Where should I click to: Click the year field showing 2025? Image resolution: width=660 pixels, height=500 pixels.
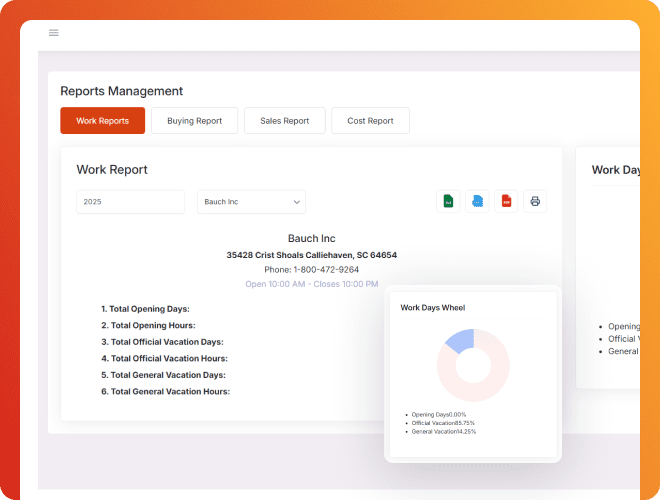[x=130, y=202]
